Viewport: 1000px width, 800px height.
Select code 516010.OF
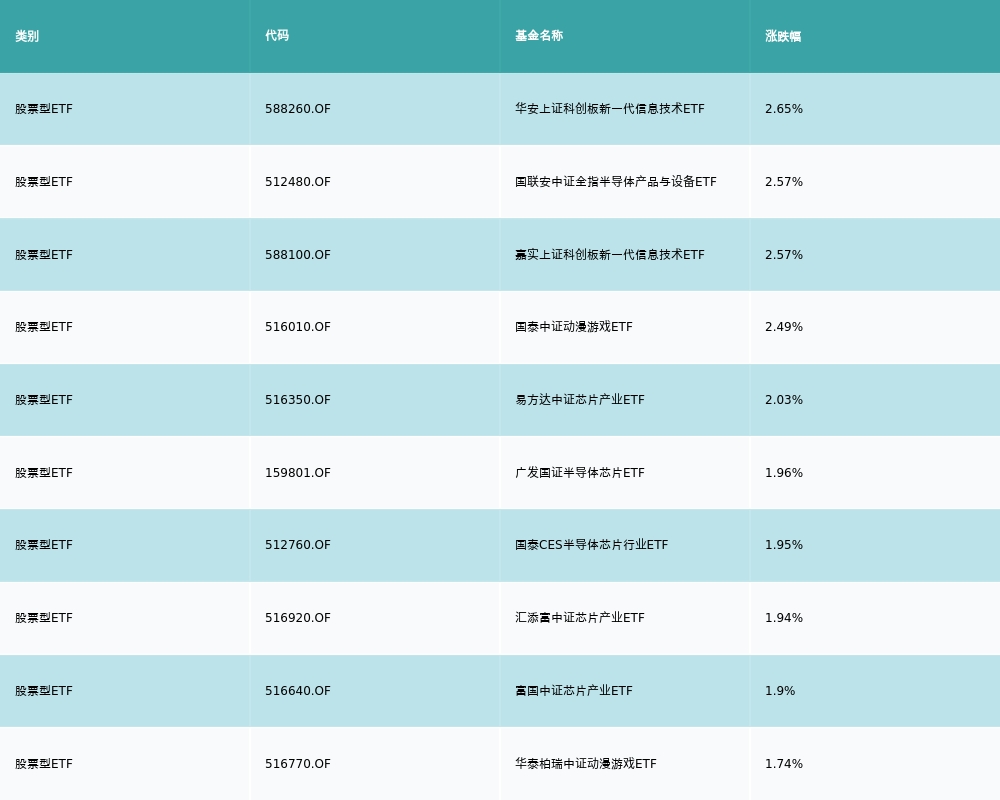[298, 327]
